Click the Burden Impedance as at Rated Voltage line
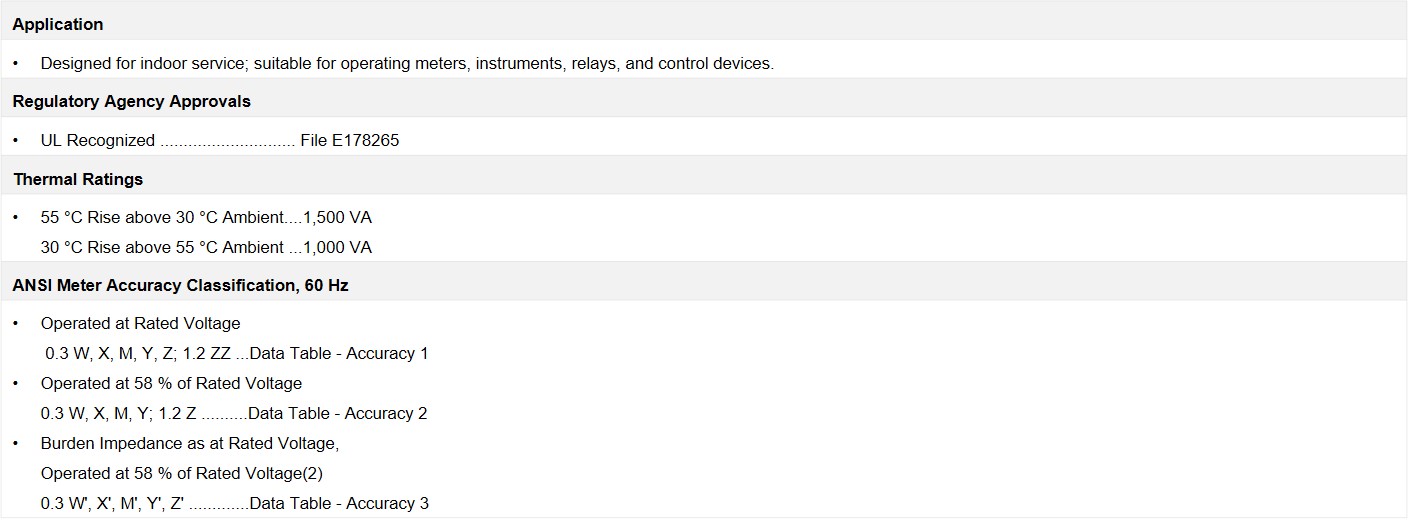The width and height of the screenshot is (1408, 523). coord(190,444)
